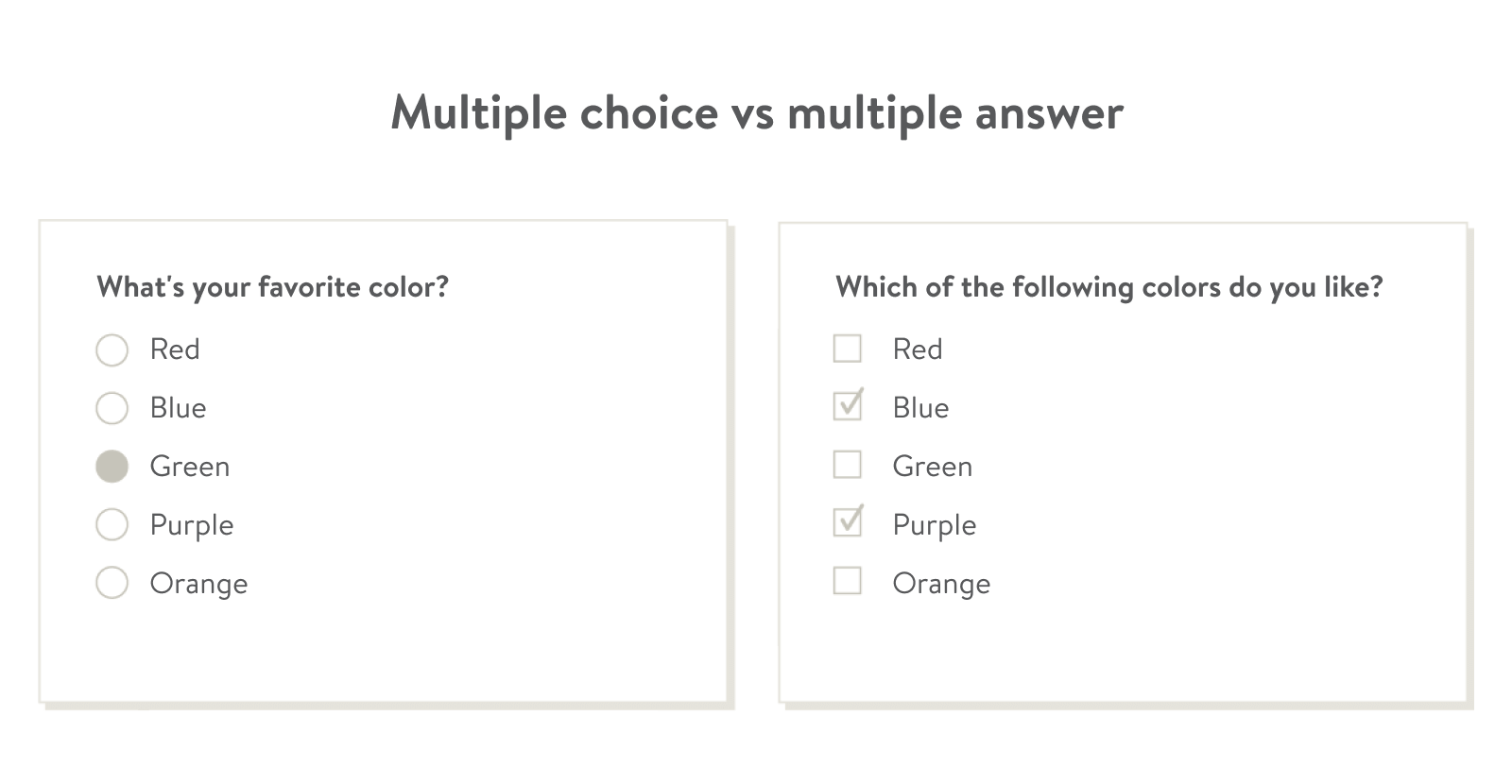Click the Red label in favorite color list
This screenshot has width=1512, height=784.
pos(175,349)
